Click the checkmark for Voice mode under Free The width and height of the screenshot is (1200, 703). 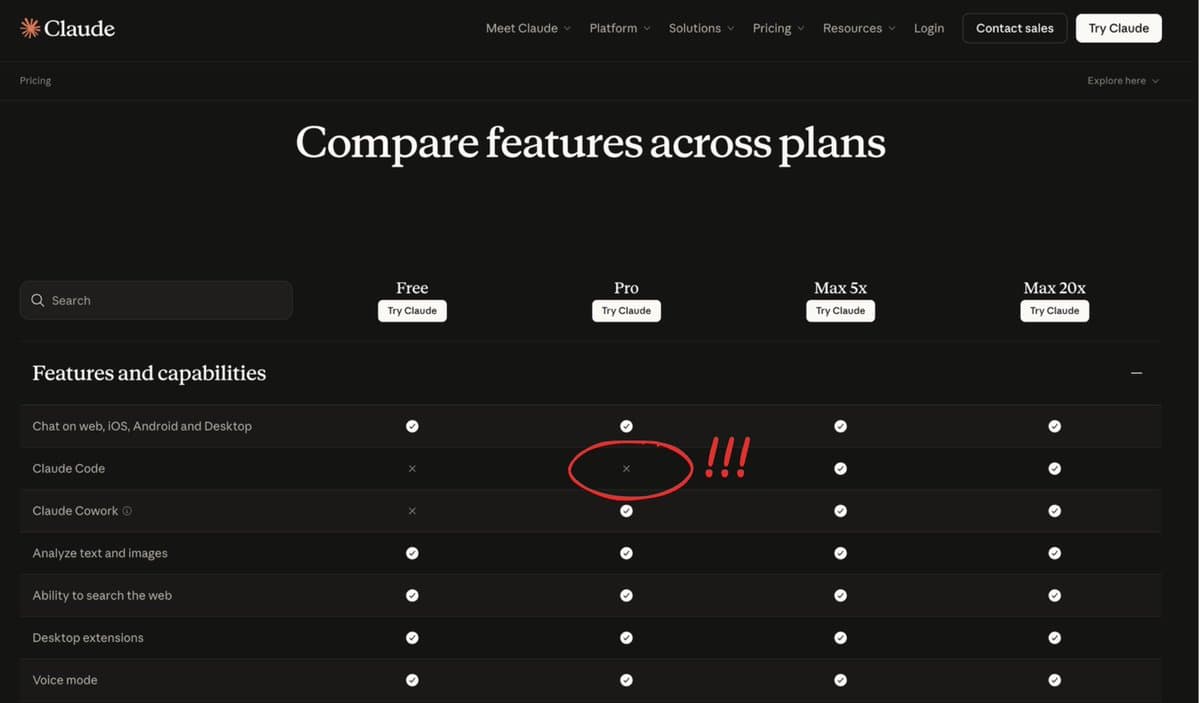point(411,679)
